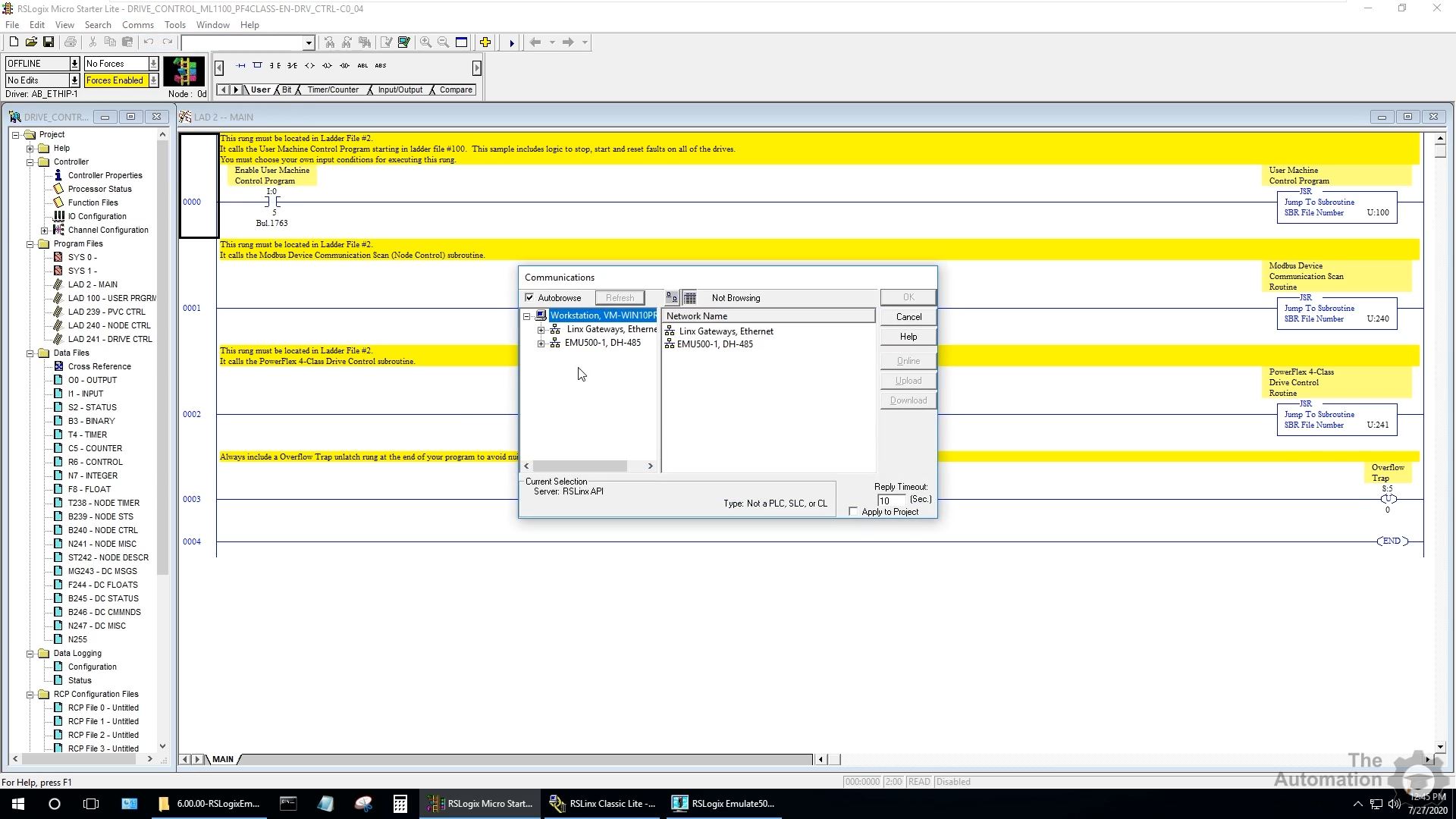Open the Comms menu

[137, 25]
